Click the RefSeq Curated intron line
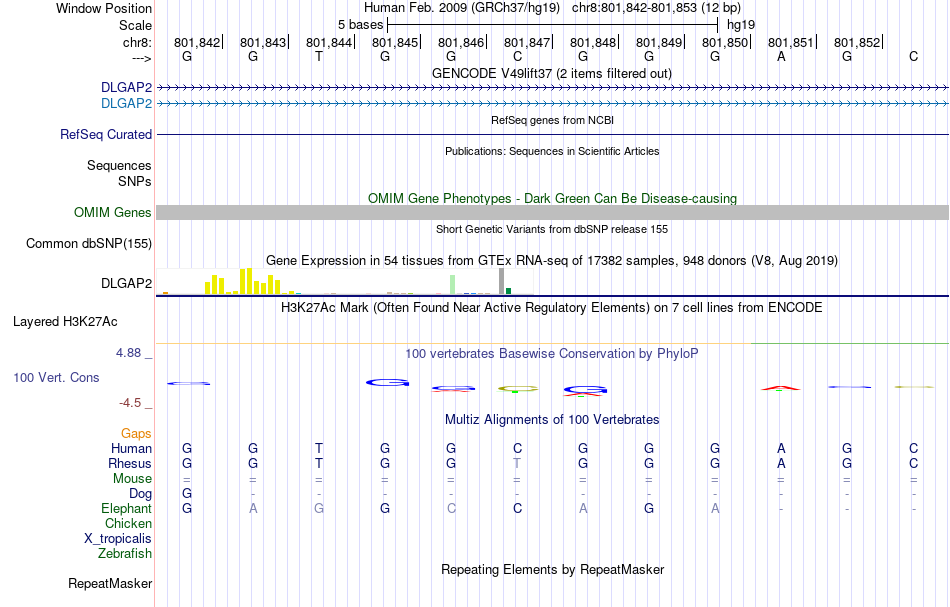The height and width of the screenshot is (607, 950). 552,134
